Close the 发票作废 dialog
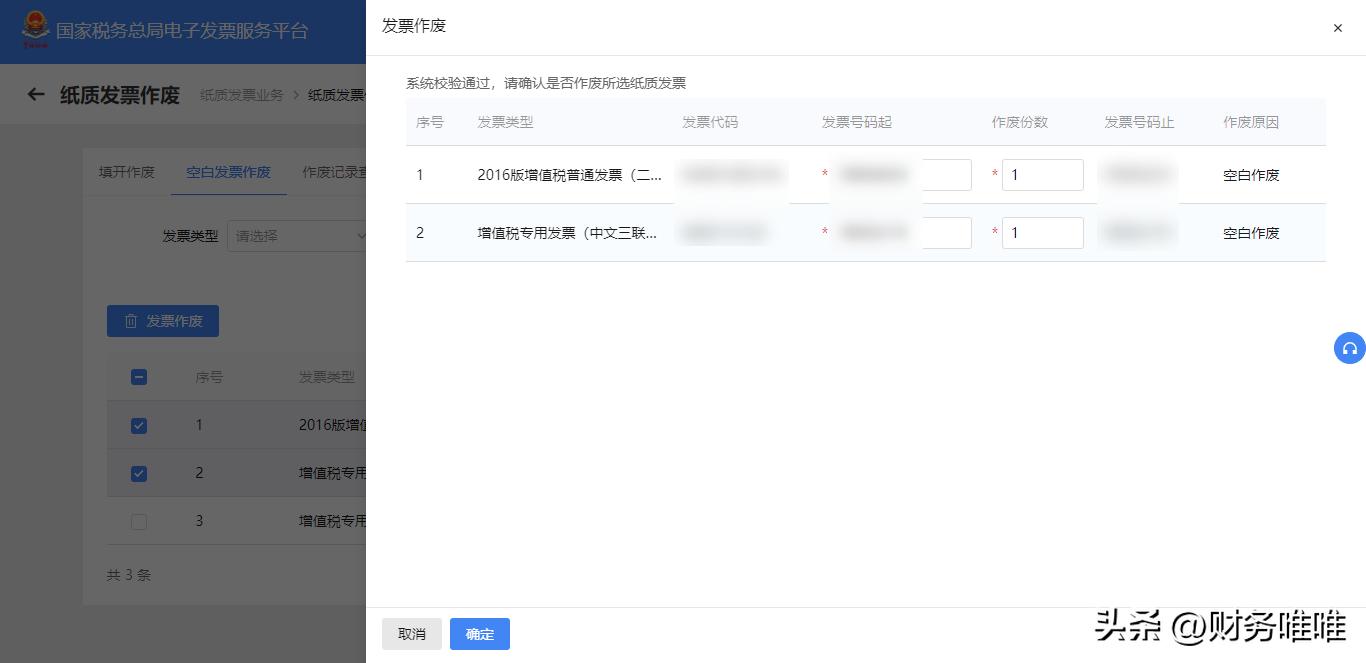The image size is (1366, 663). [1337, 28]
